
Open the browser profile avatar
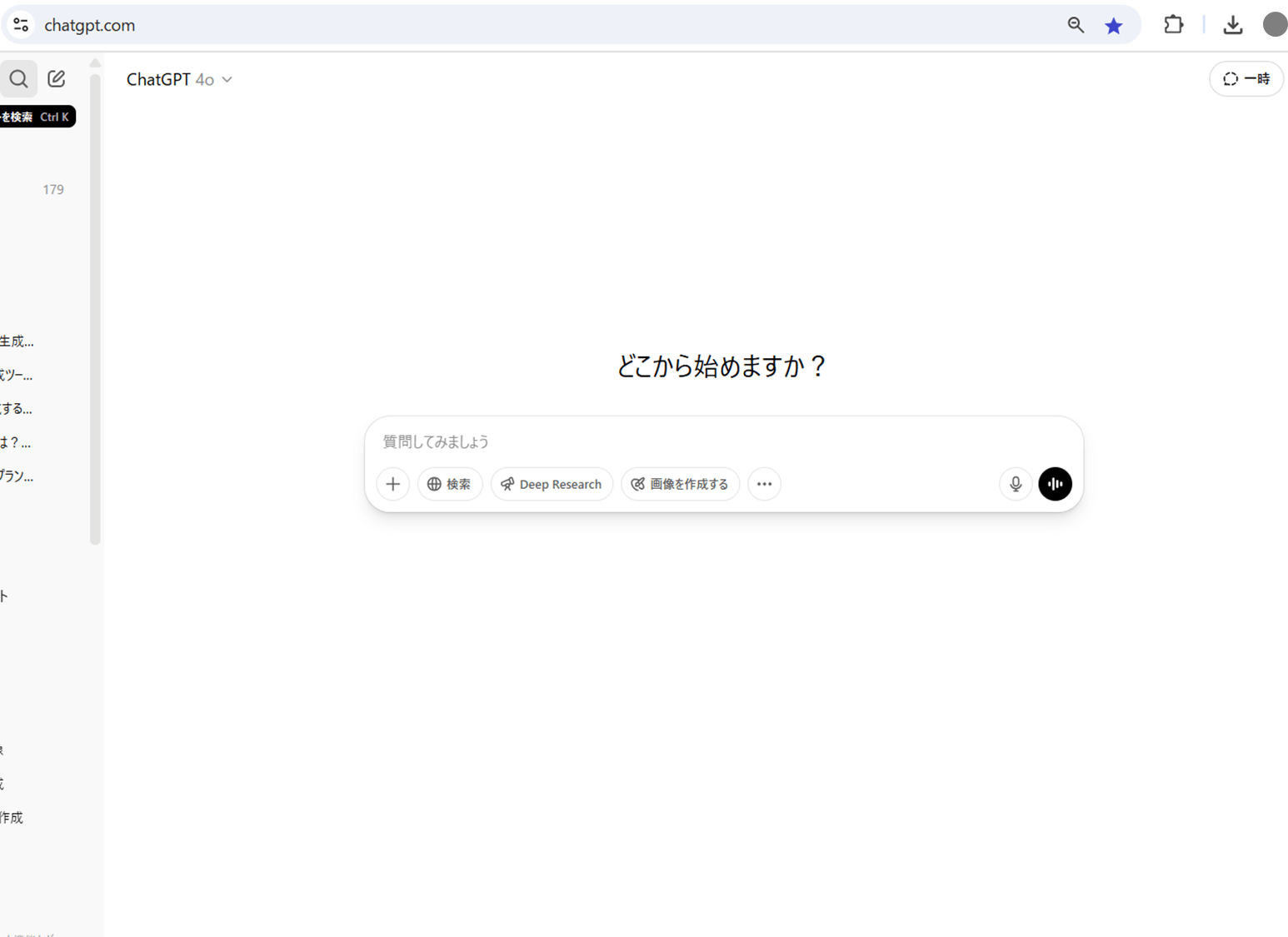coord(1275,24)
